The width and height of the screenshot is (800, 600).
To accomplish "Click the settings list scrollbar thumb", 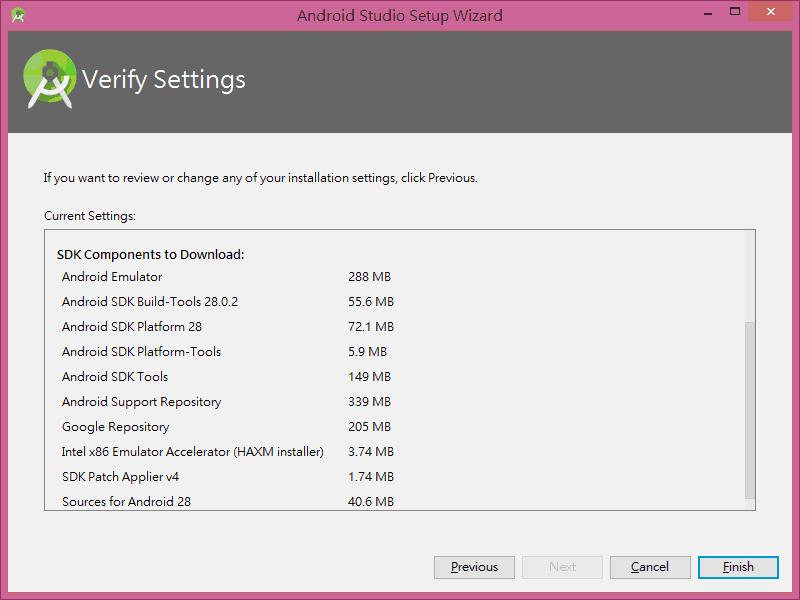I will (749, 410).
